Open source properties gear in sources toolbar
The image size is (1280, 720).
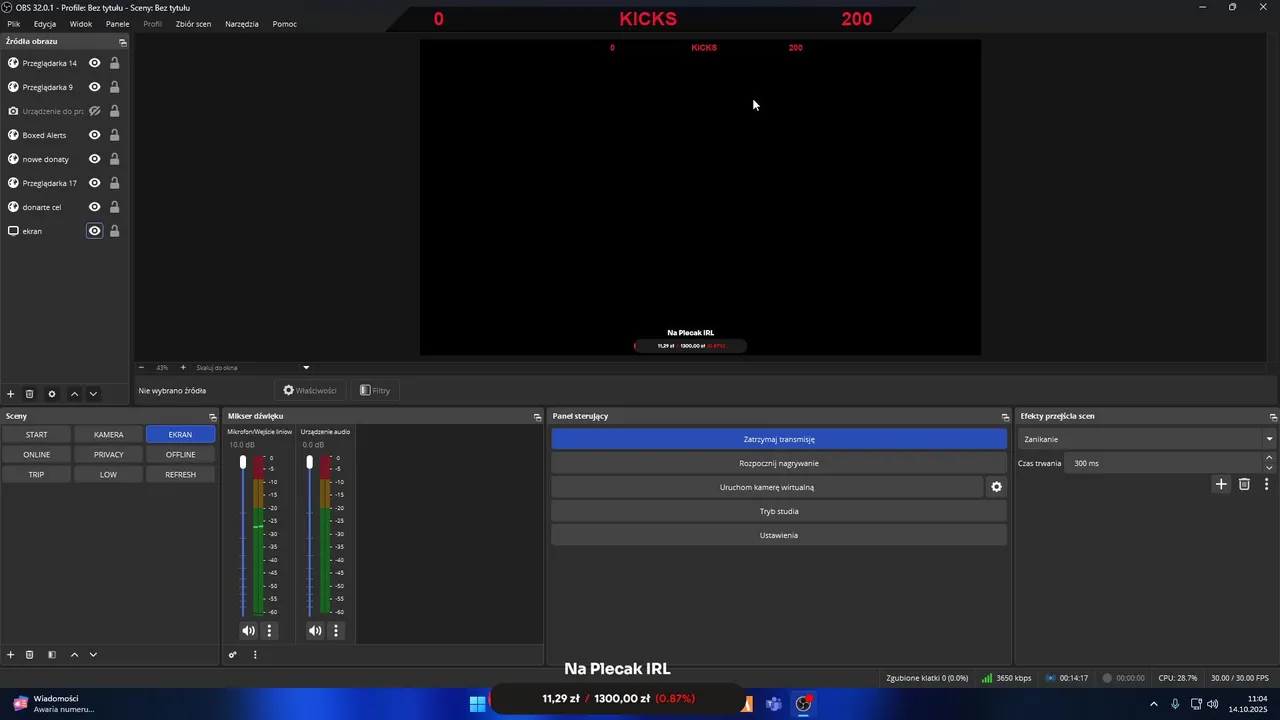click(x=52, y=394)
